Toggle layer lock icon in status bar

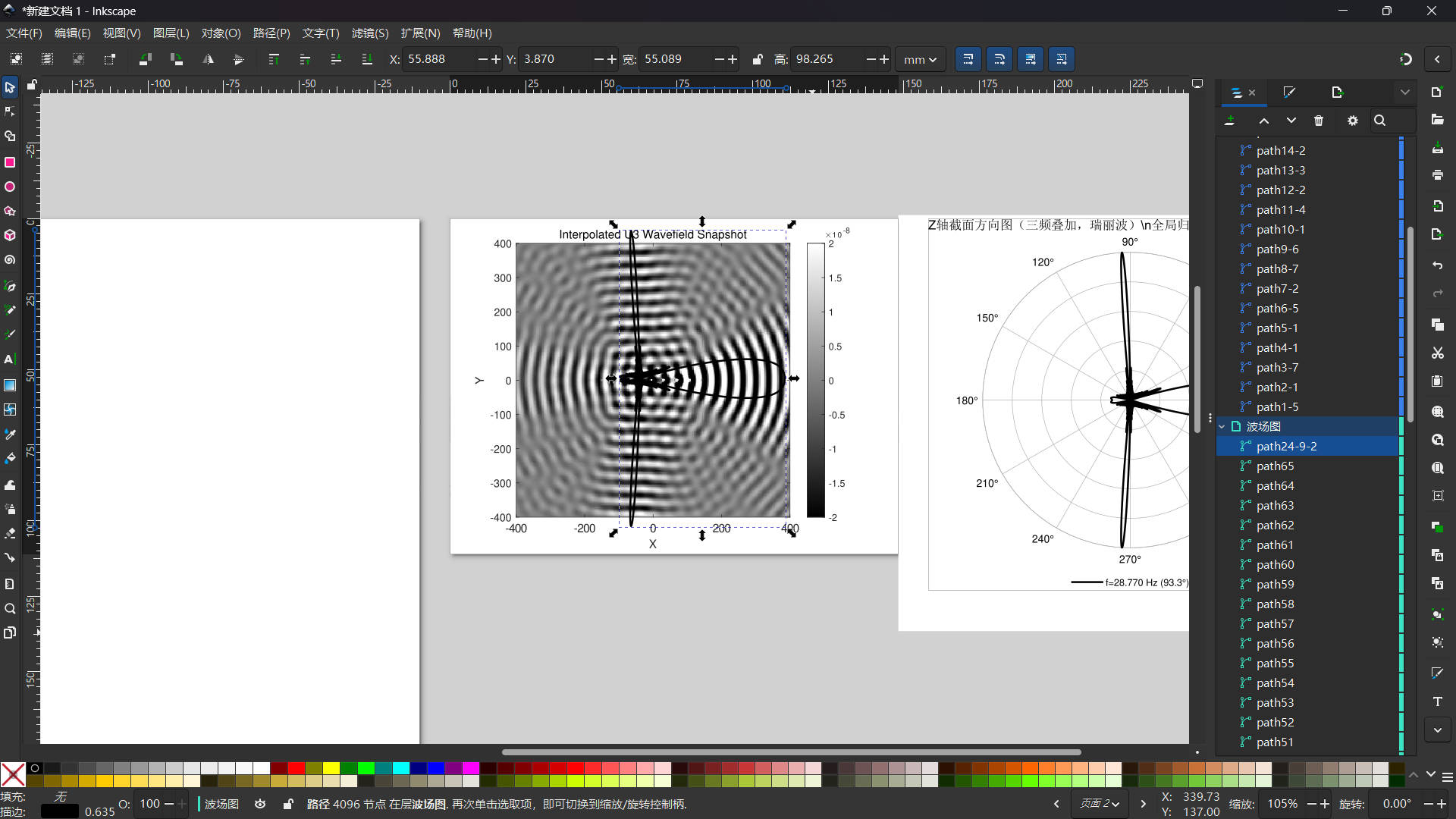click(x=288, y=804)
